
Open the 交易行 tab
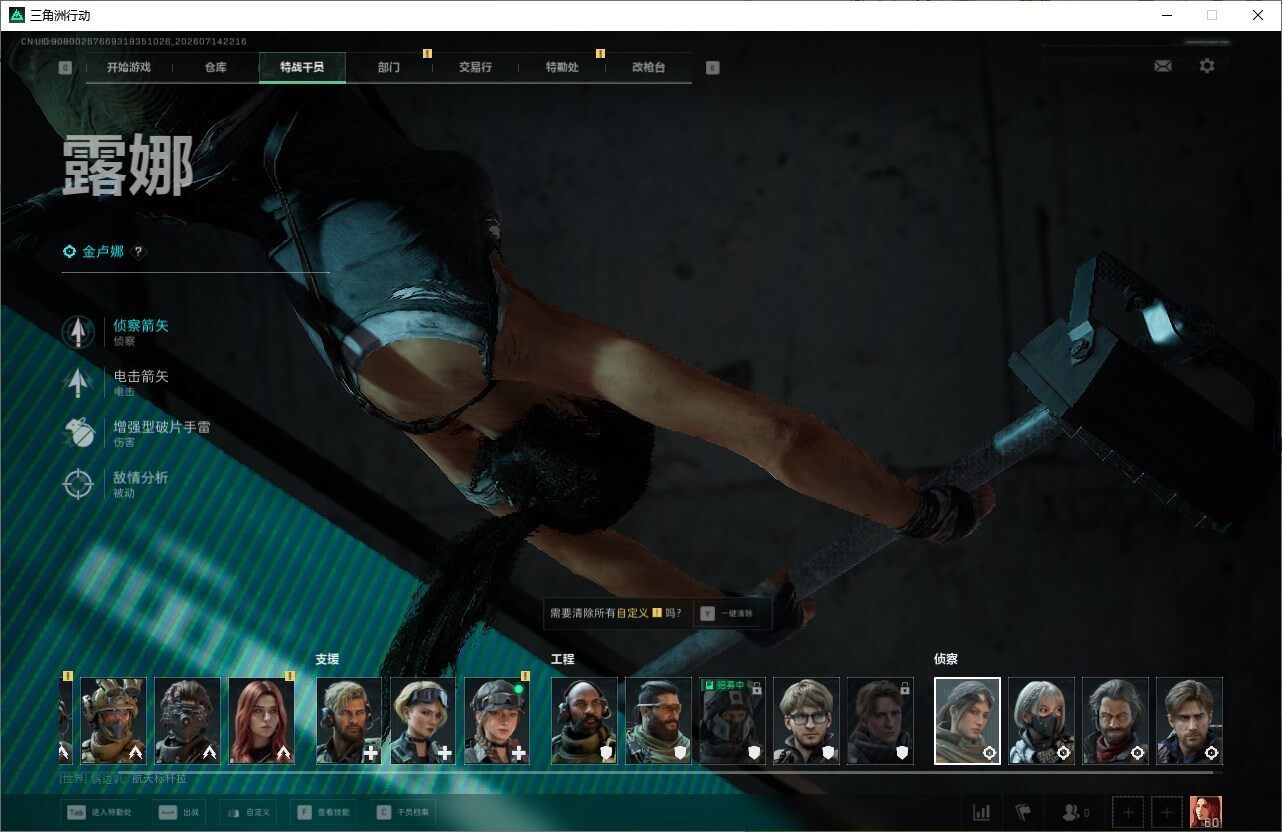pyautogui.click(x=475, y=68)
